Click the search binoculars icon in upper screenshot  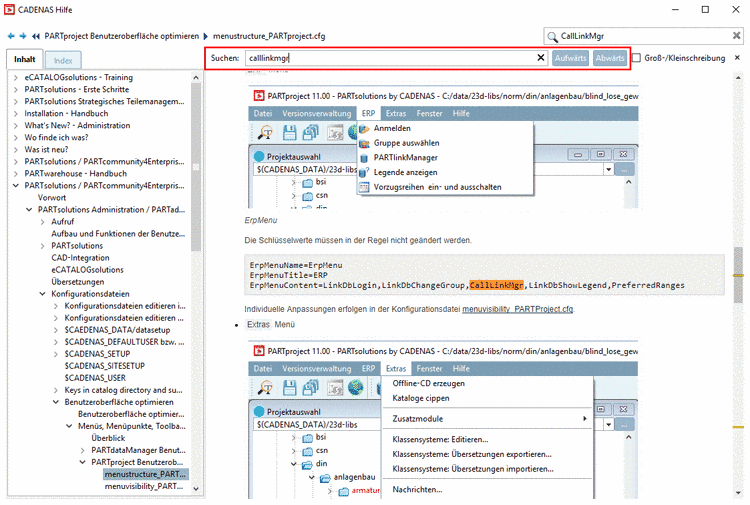coord(265,132)
